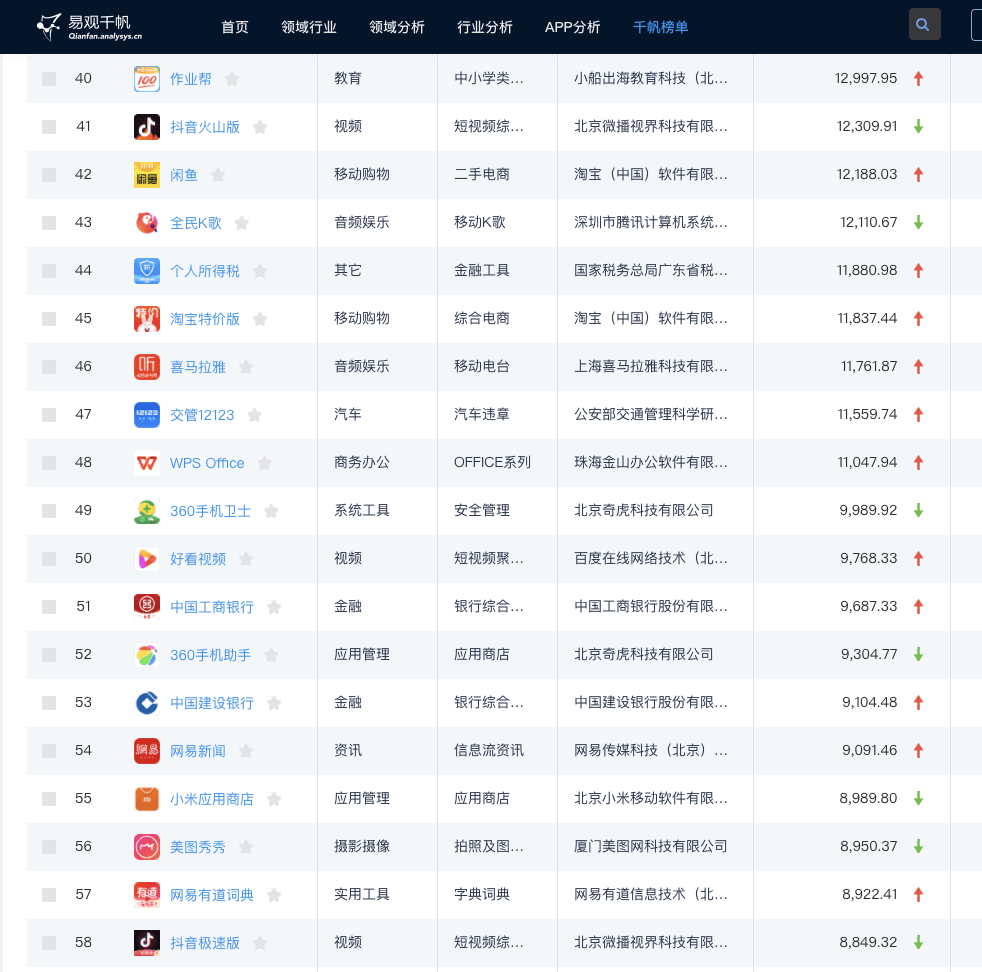
Task: Favorite 作业帮 with its star icon
Action: [232, 79]
